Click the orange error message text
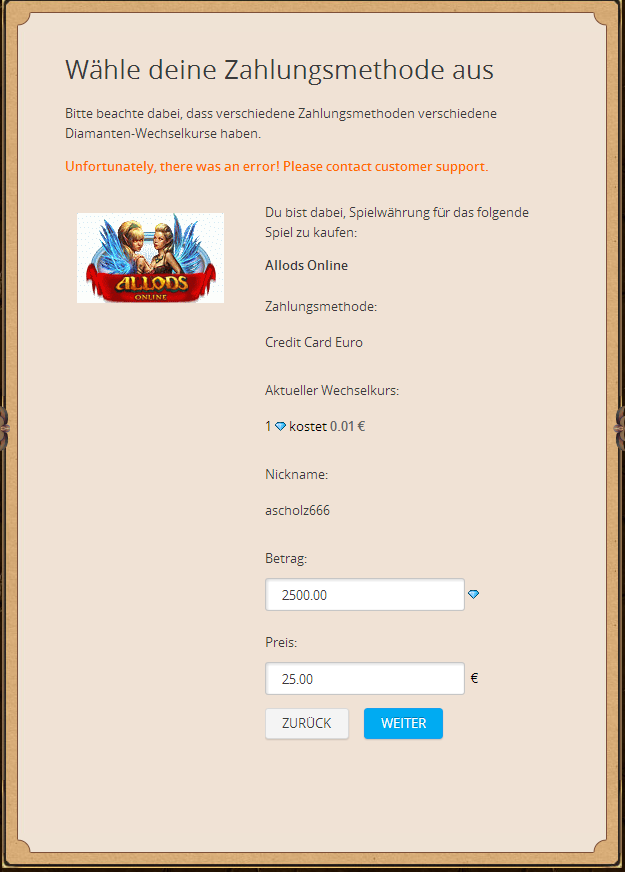 276,166
